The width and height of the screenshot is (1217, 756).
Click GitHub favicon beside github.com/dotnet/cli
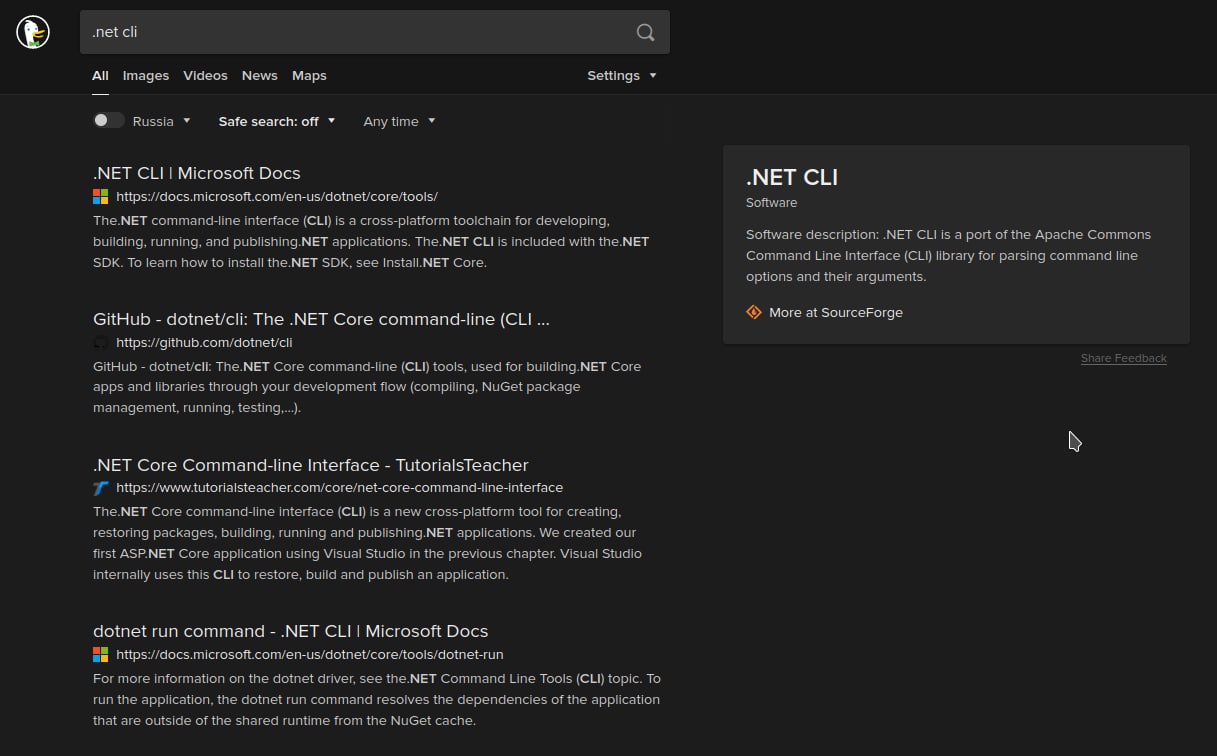100,342
